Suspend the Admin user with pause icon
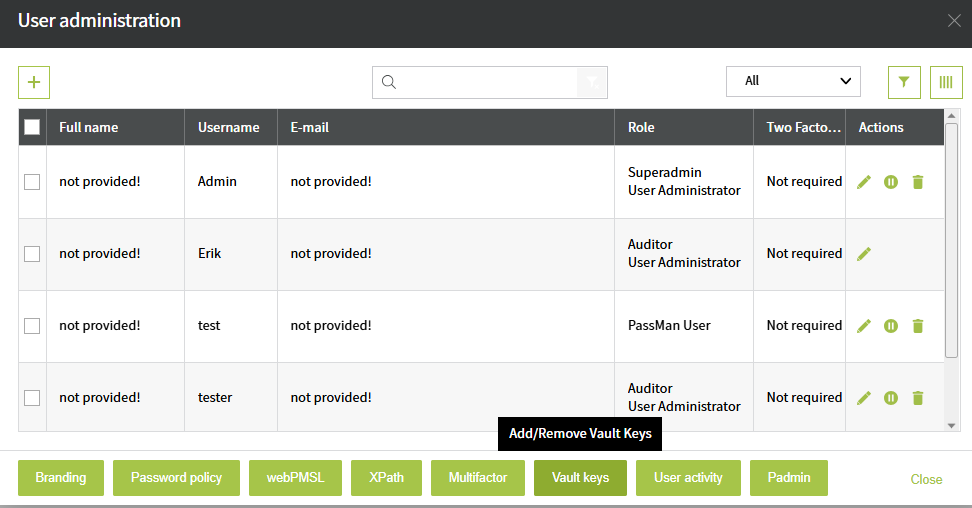Image resolution: width=972 pixels, height=508 pixels. click(891, 182)
